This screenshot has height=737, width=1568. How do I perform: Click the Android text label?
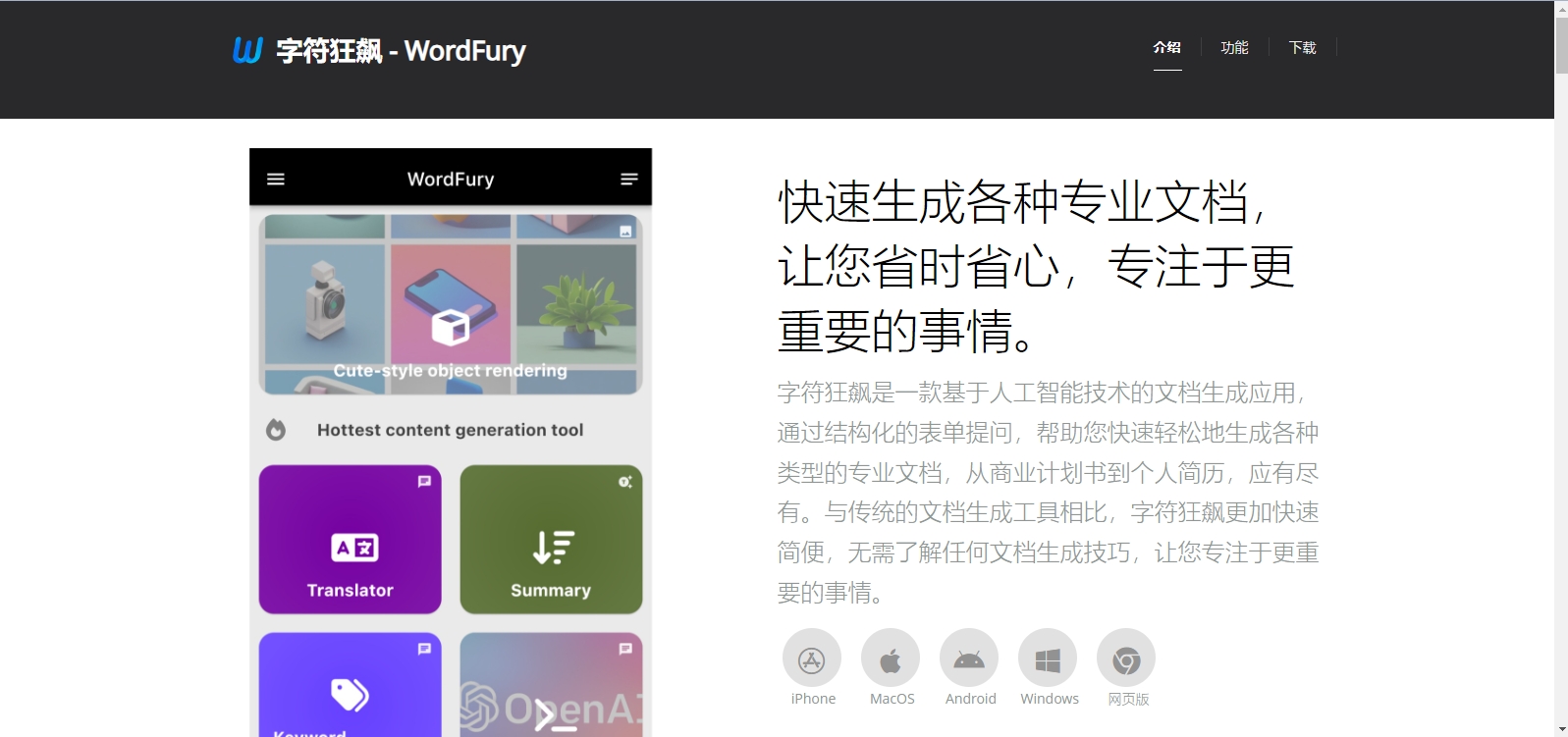970,699
